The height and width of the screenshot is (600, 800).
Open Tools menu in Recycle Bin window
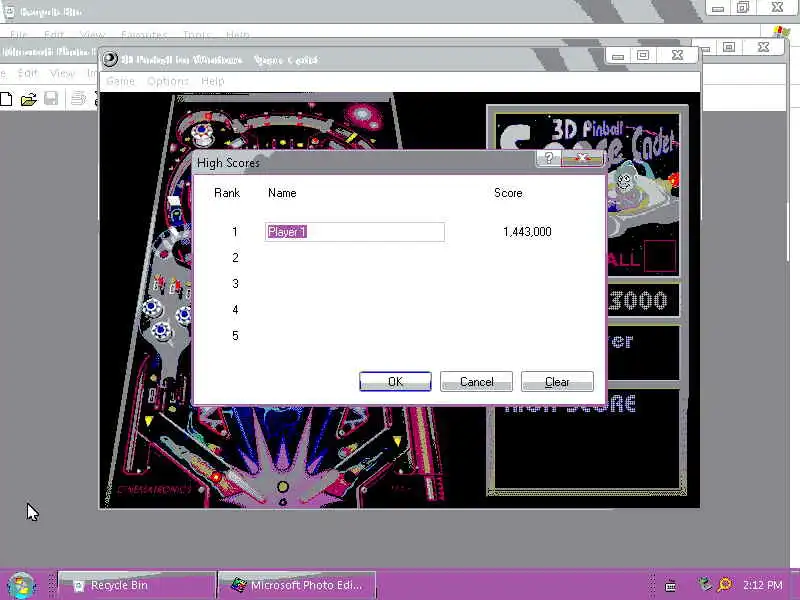pos(196,35)
